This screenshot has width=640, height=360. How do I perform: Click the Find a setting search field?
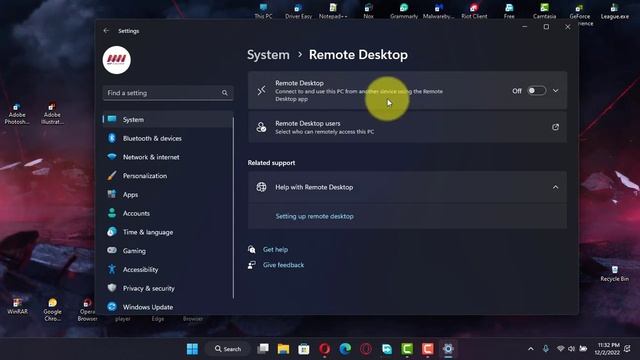pos(168,93)
